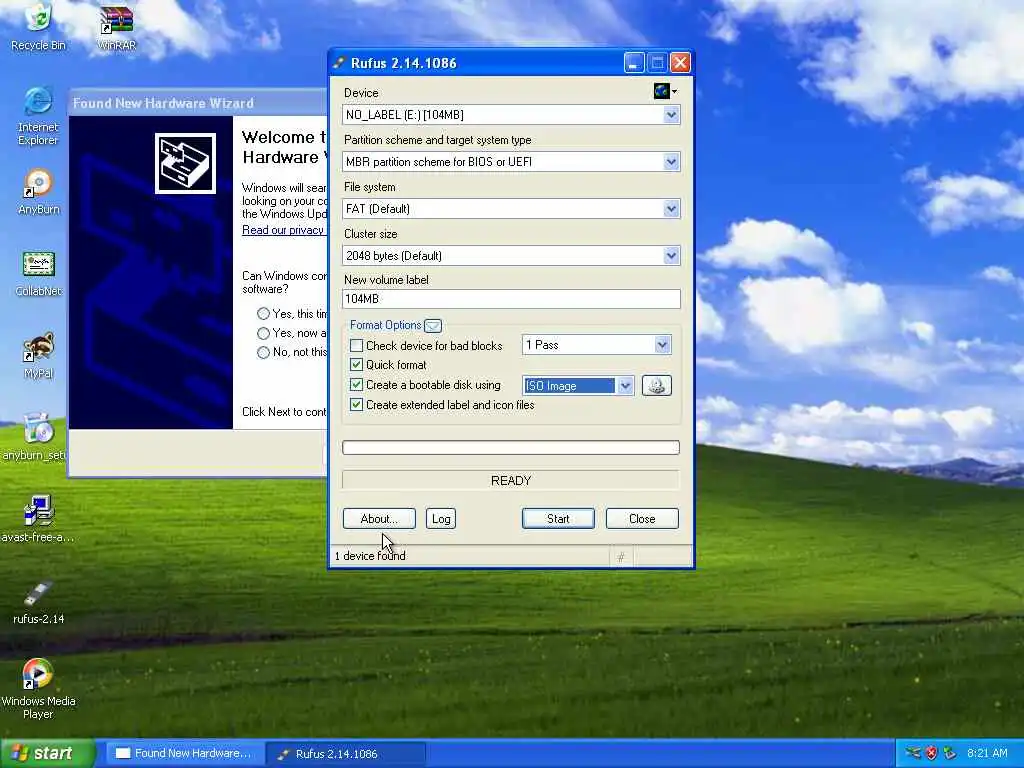Click the '1 device found' status text

(x=370, y=556)
